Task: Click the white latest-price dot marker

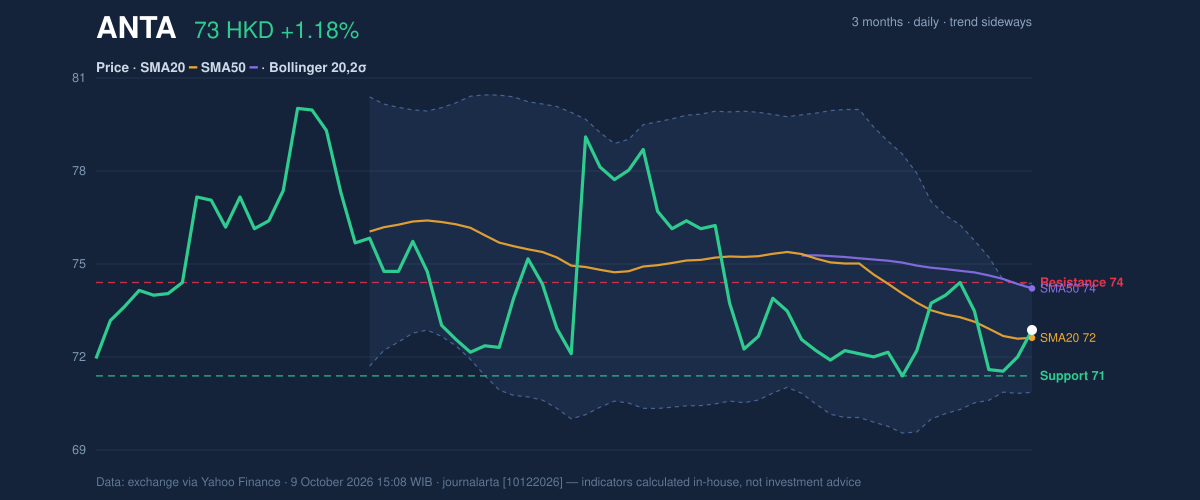Action: click(x=1032, y=330)
